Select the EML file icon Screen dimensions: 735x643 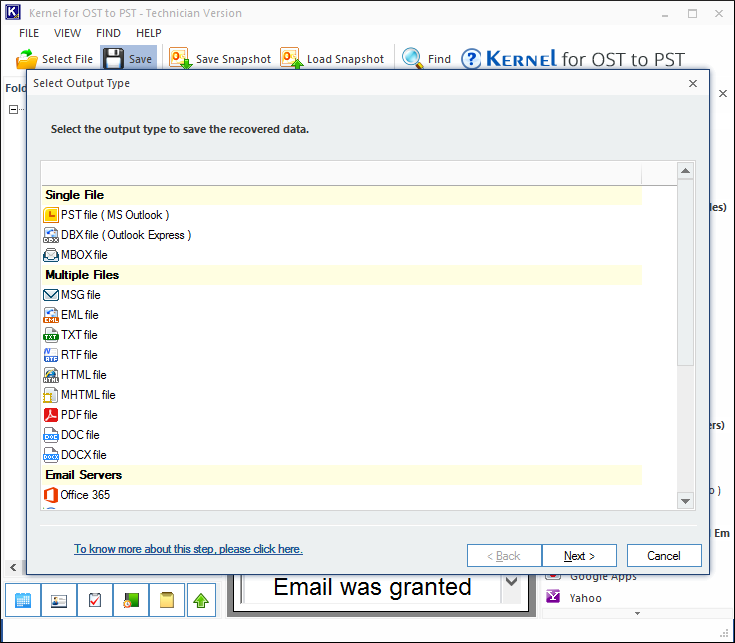[x=51, y=315]
